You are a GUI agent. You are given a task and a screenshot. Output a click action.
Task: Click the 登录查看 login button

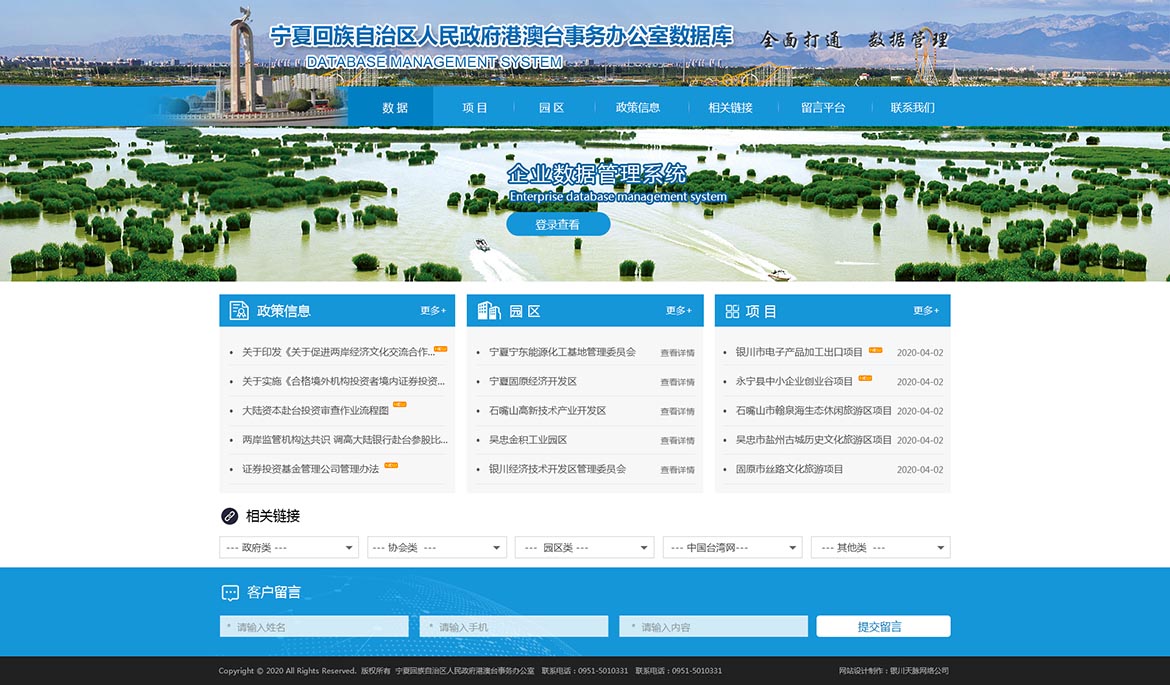click(x=557, y=225)
